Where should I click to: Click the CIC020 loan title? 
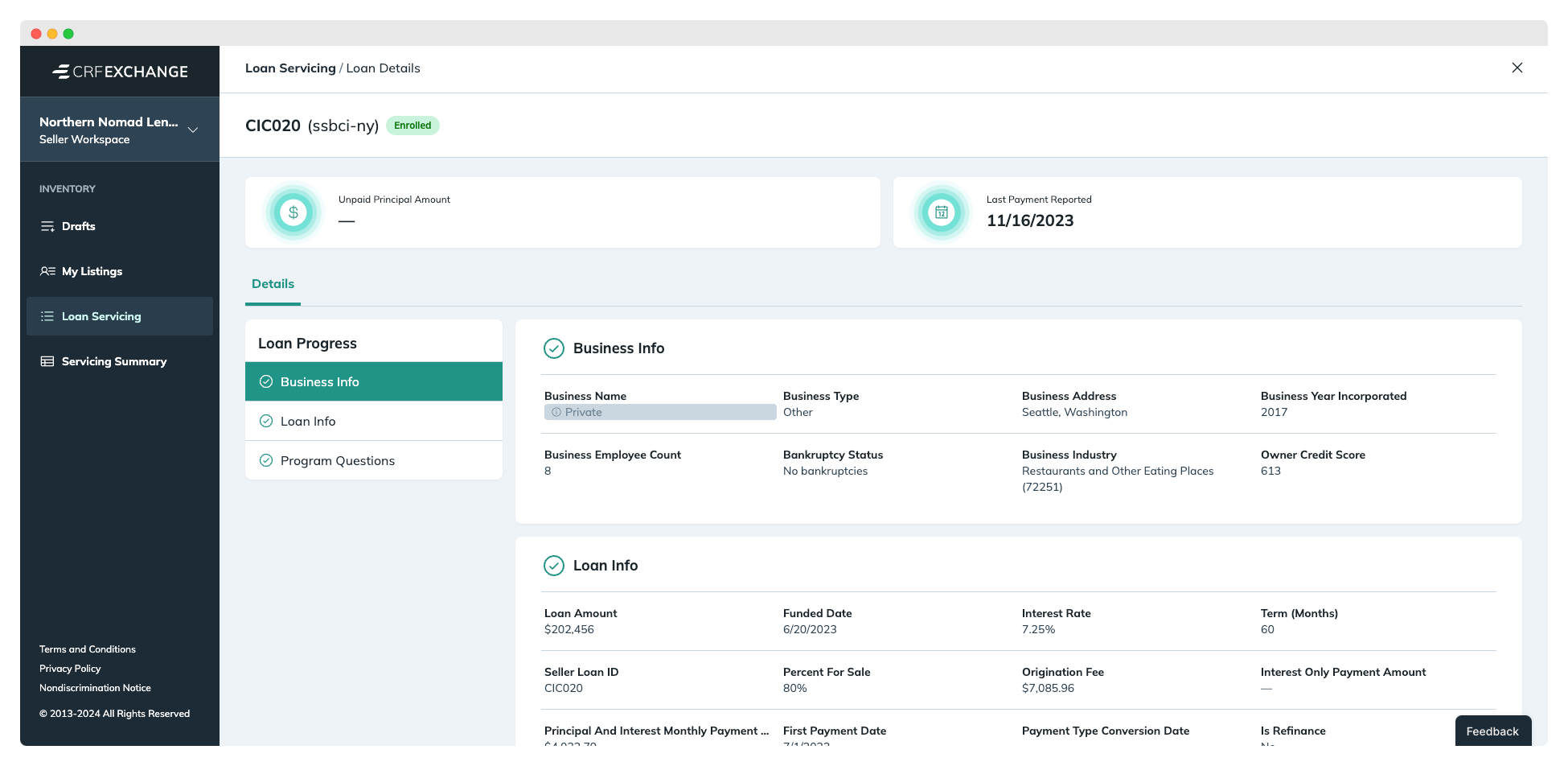(x=273, y=126)
